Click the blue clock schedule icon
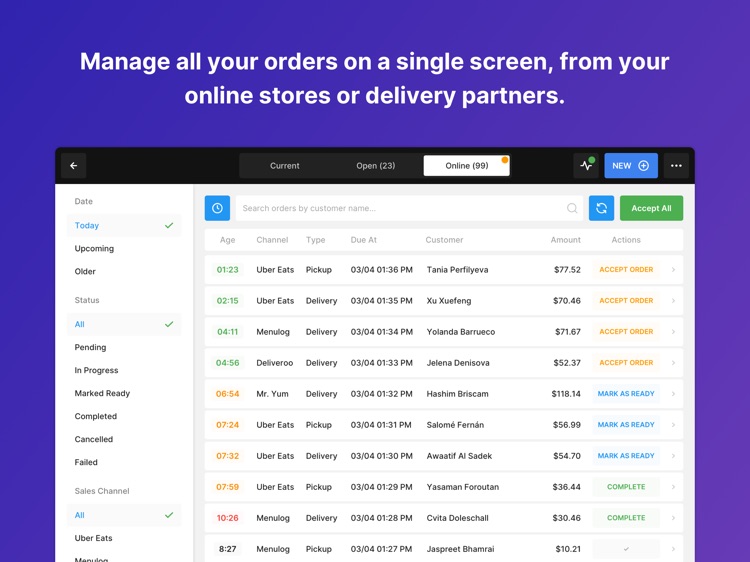 point(217,208)
